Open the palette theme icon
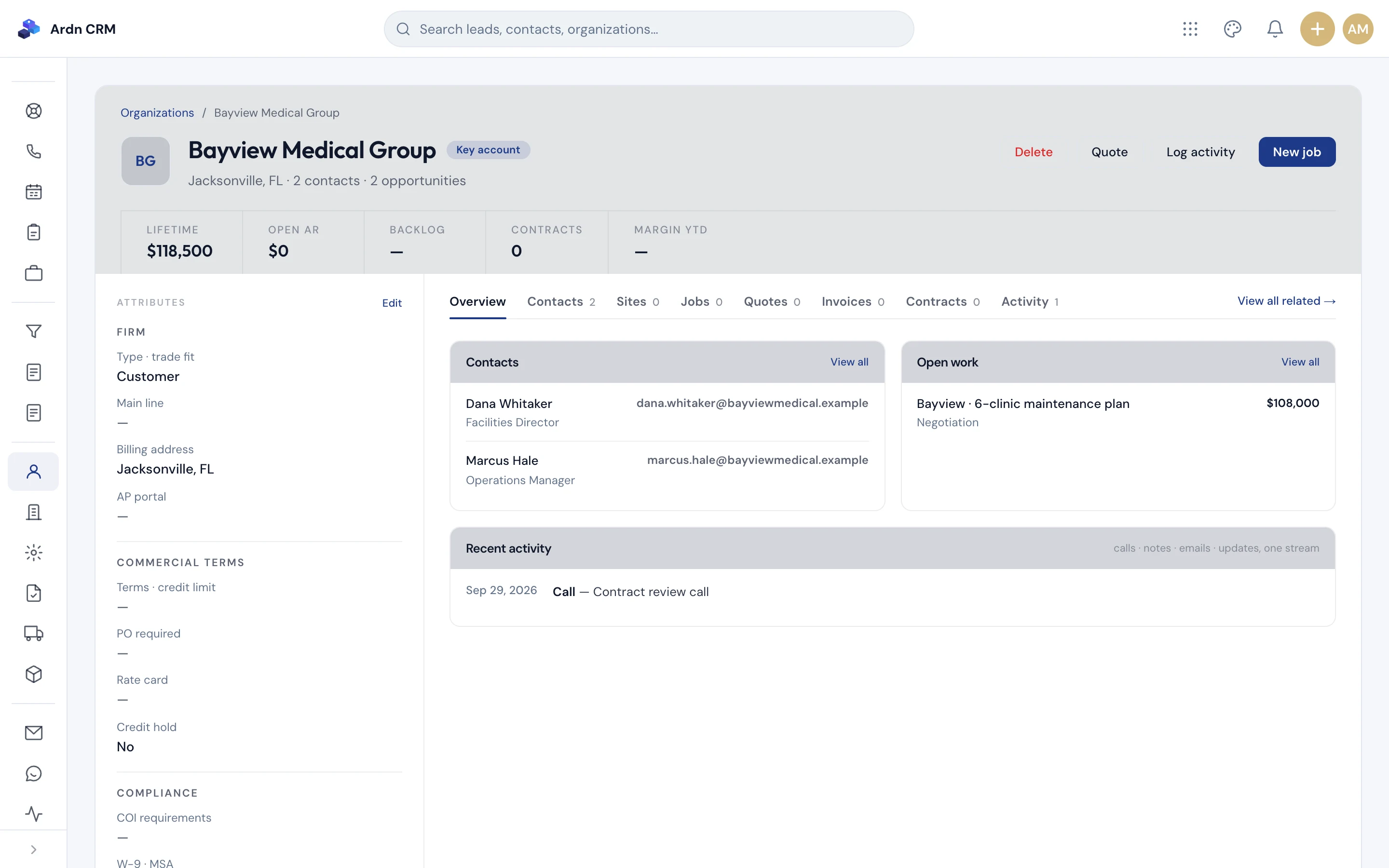Viewport: 1389px width, 868px height. coord(1232,29)
